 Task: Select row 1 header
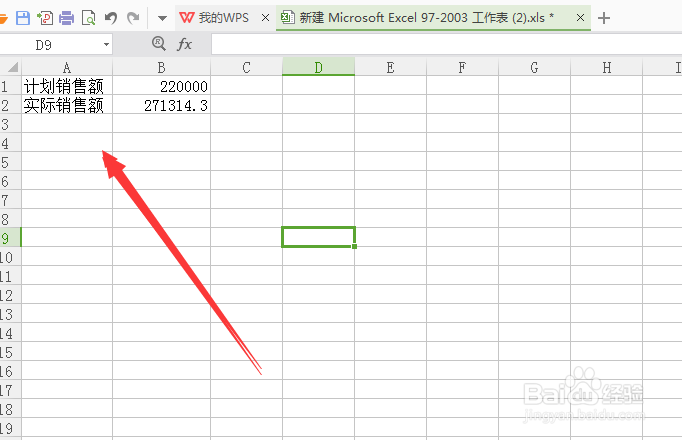(10, 86)
